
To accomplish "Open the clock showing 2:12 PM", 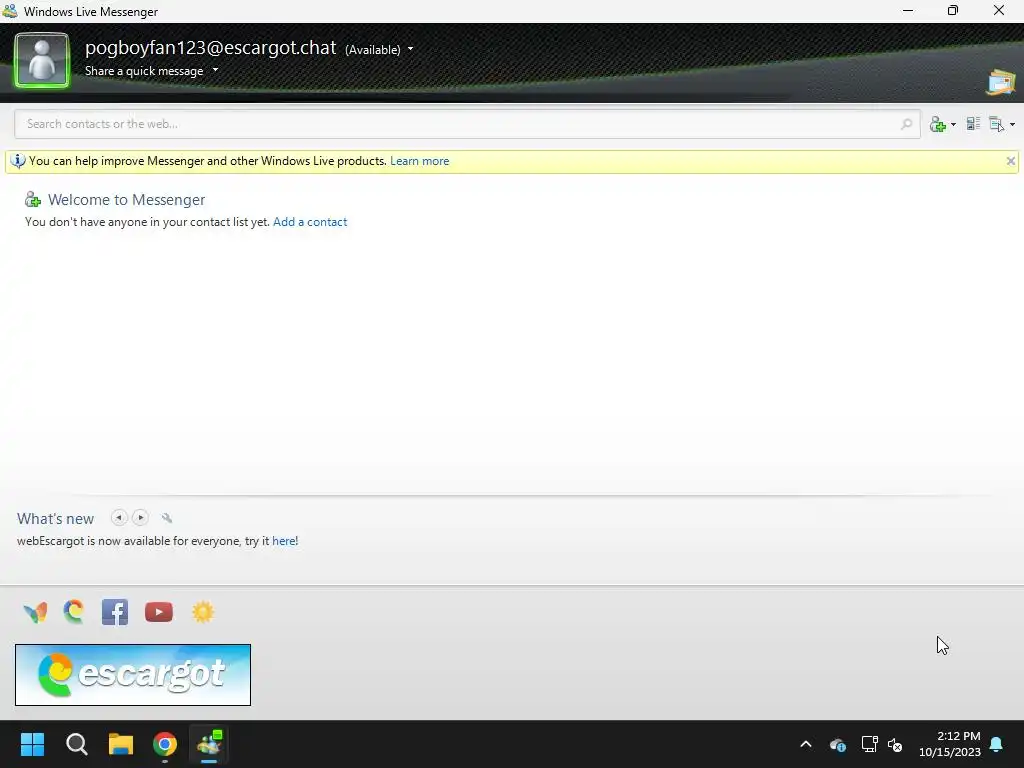I will tap(950, 744).
